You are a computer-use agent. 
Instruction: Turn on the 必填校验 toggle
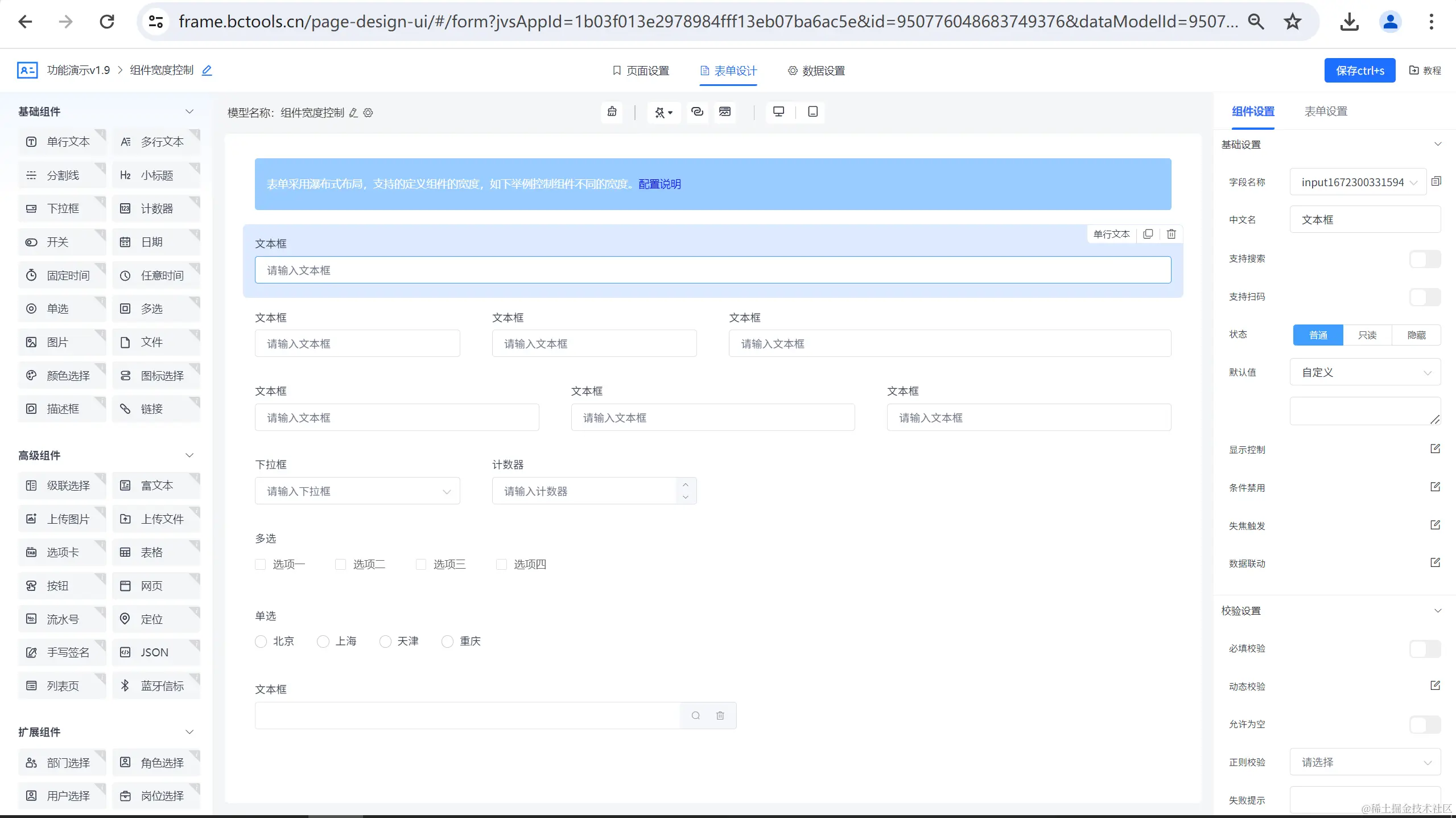[1425, 649]
